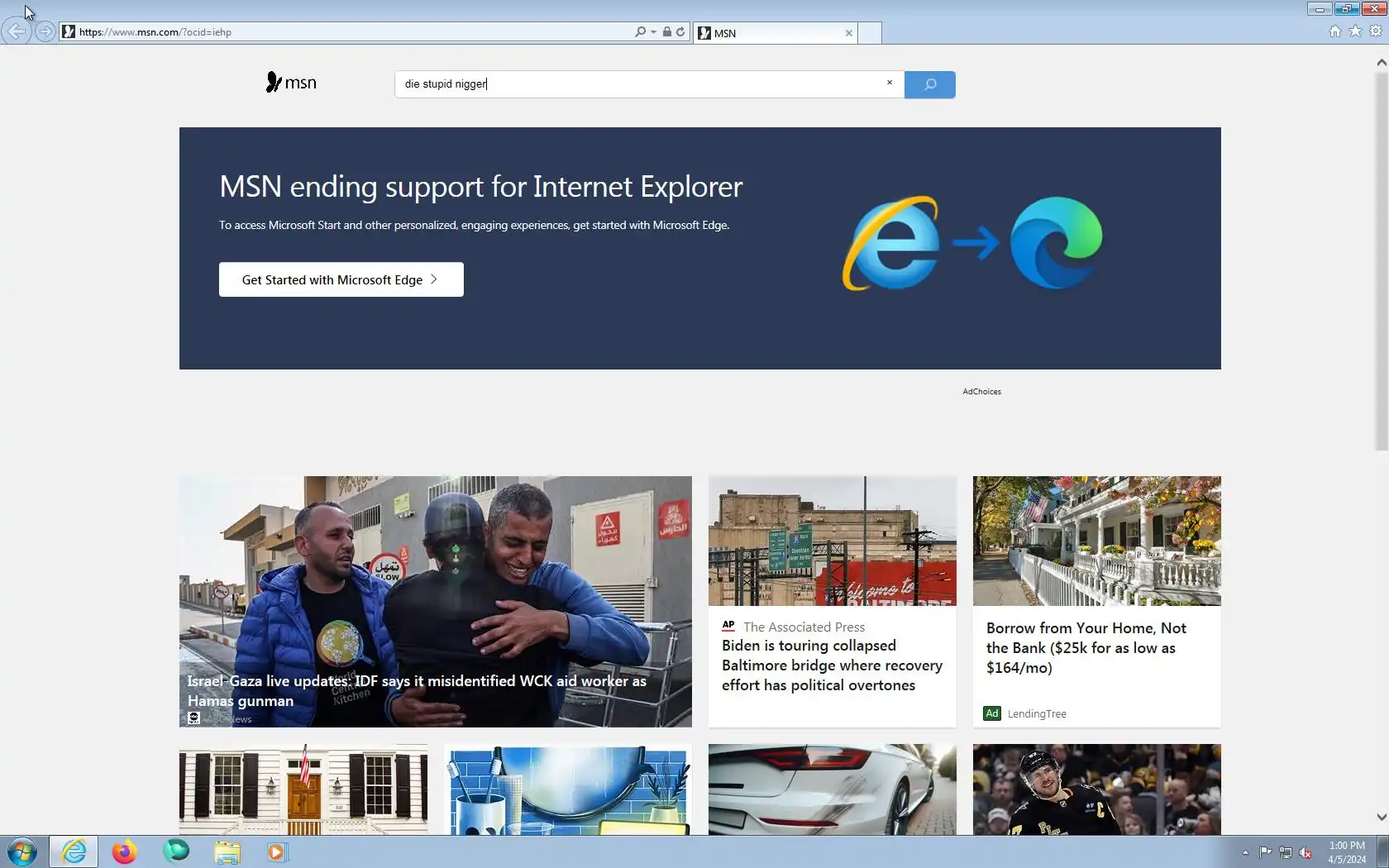Click the muted volume tray icon
The image size is (1389, 868).
click(1306, 852)
